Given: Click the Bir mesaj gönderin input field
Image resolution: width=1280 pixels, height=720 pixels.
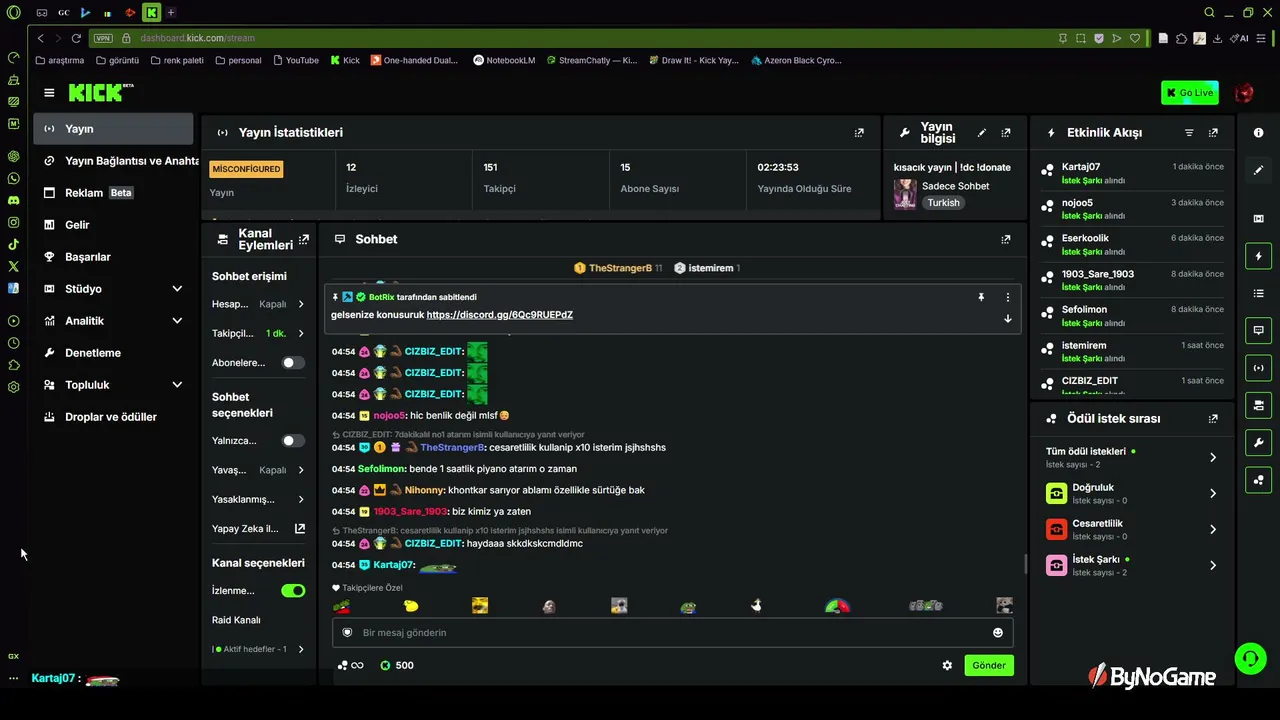Looking at the screenshot, I should coord(672,632).
